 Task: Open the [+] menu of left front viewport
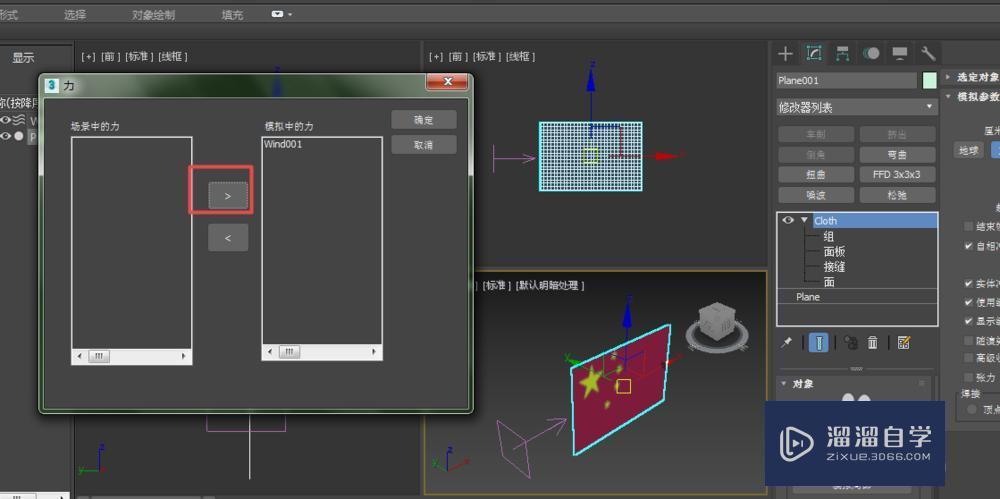point(88,57)
